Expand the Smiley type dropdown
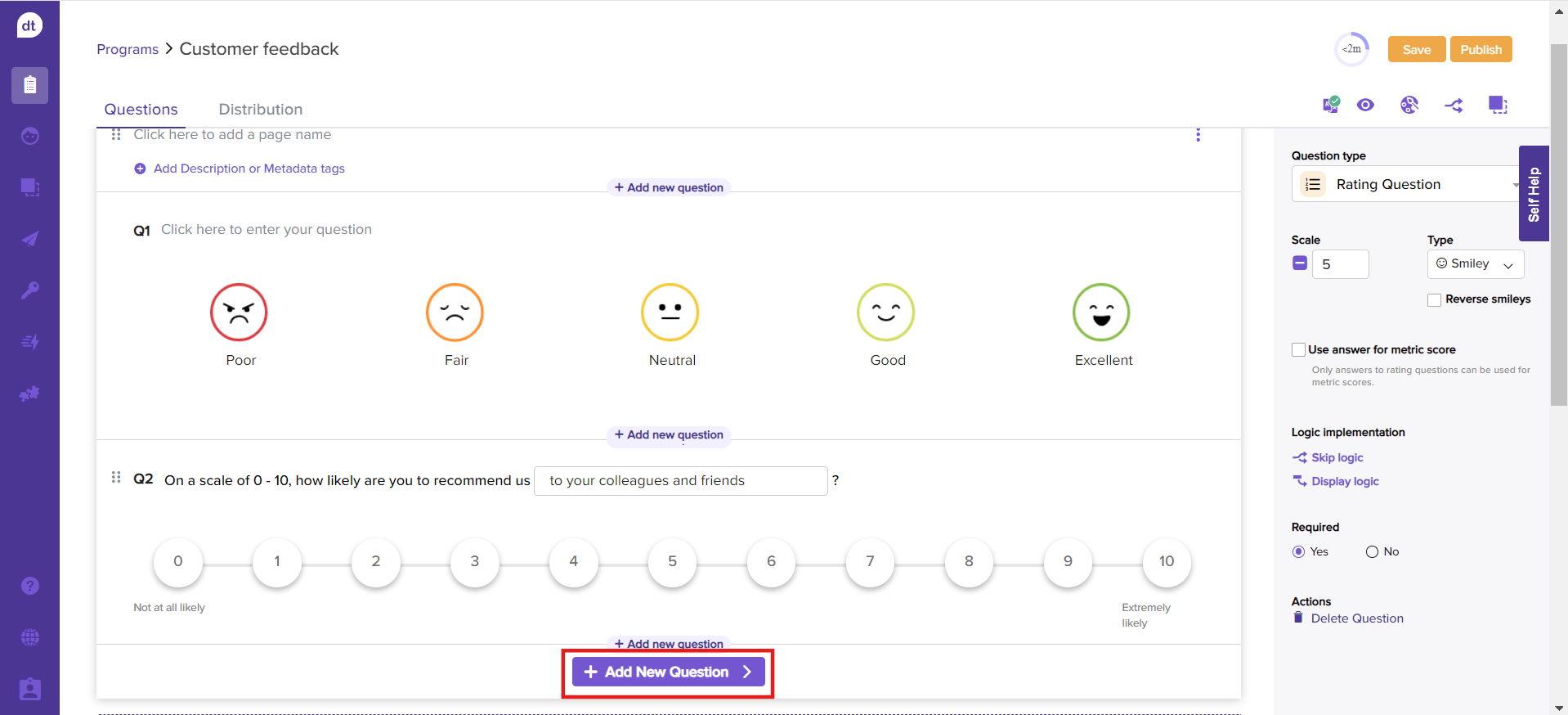 pos(1475,264)
